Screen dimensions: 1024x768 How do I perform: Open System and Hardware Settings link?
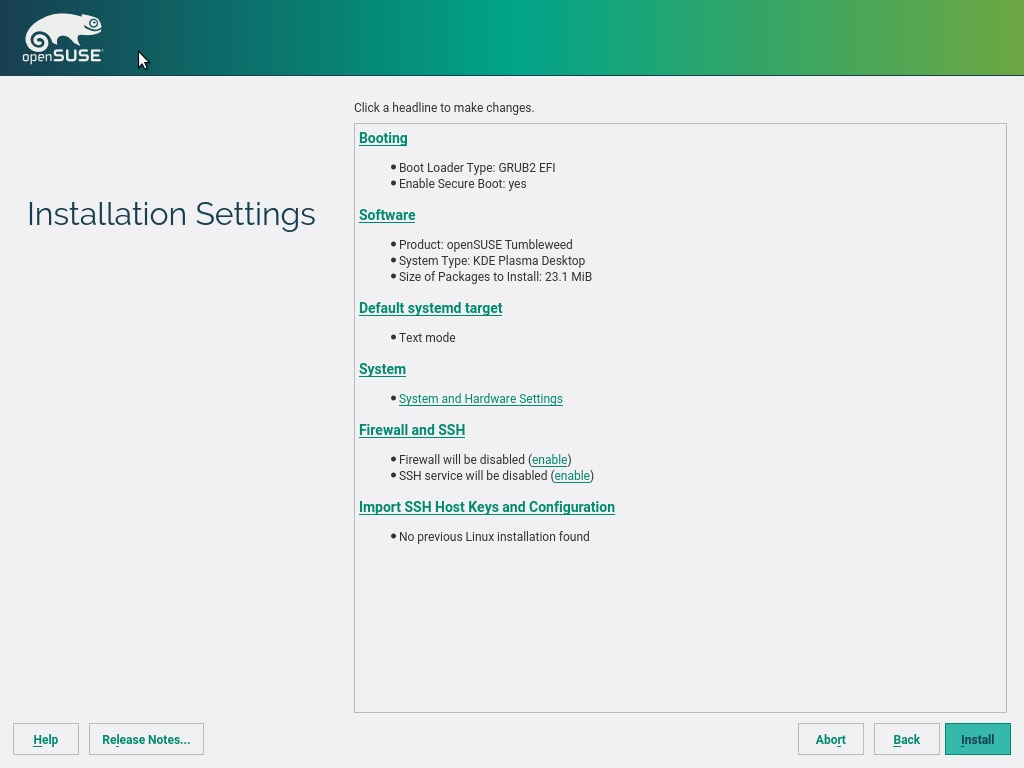coord(480,399)
